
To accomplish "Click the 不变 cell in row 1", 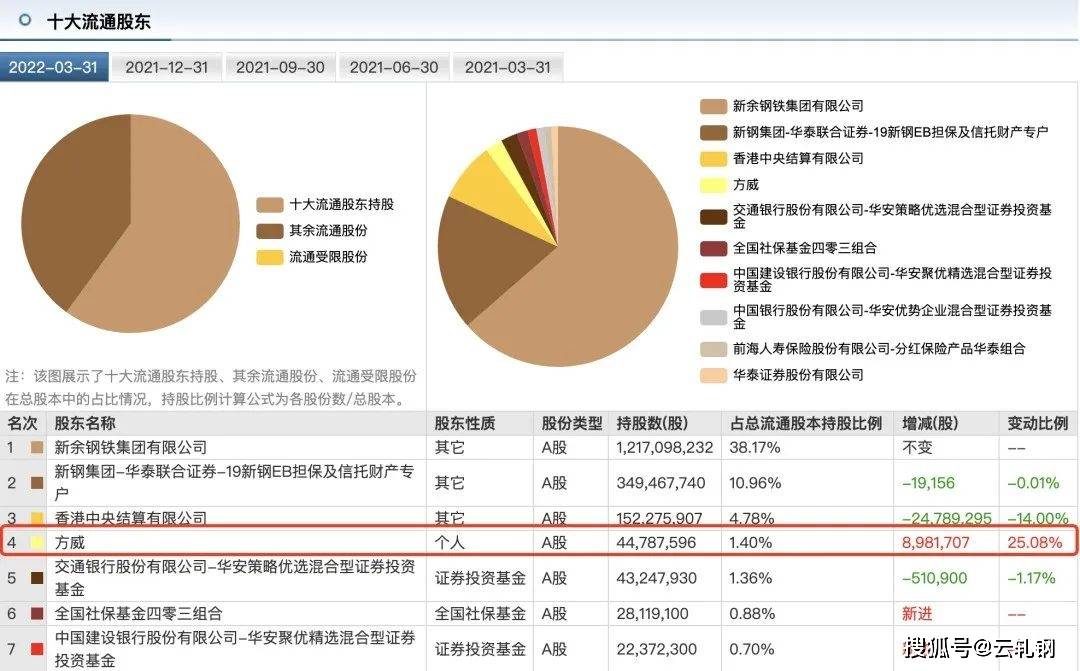I will click(x=917, y=448).
